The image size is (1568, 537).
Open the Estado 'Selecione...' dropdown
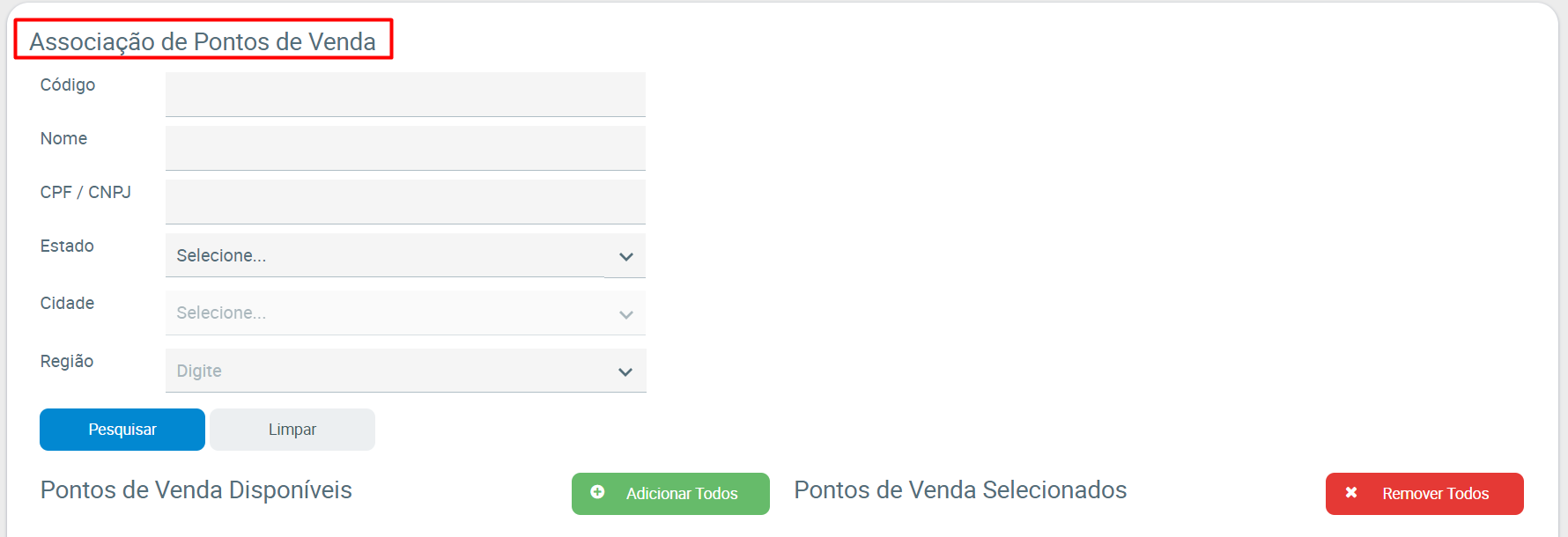tap(388, 256)
